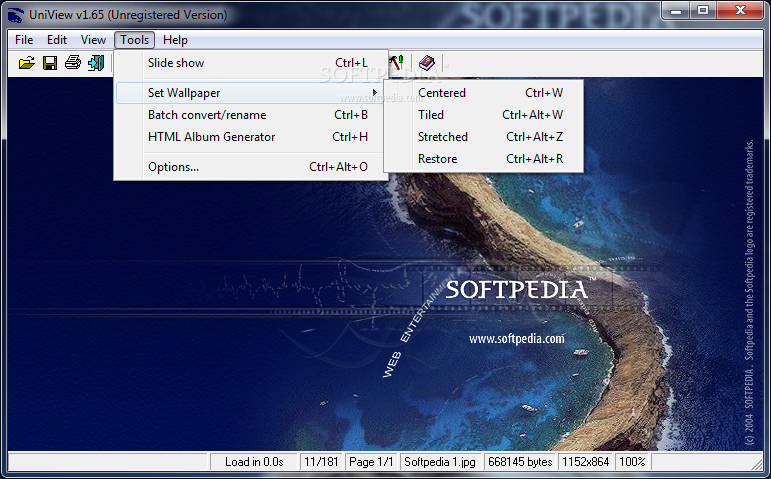Click the "Page 1/1" status entry

(371, 462)
